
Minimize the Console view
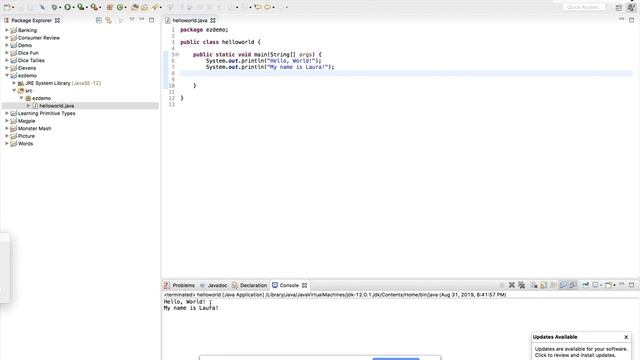pos(622,284)
